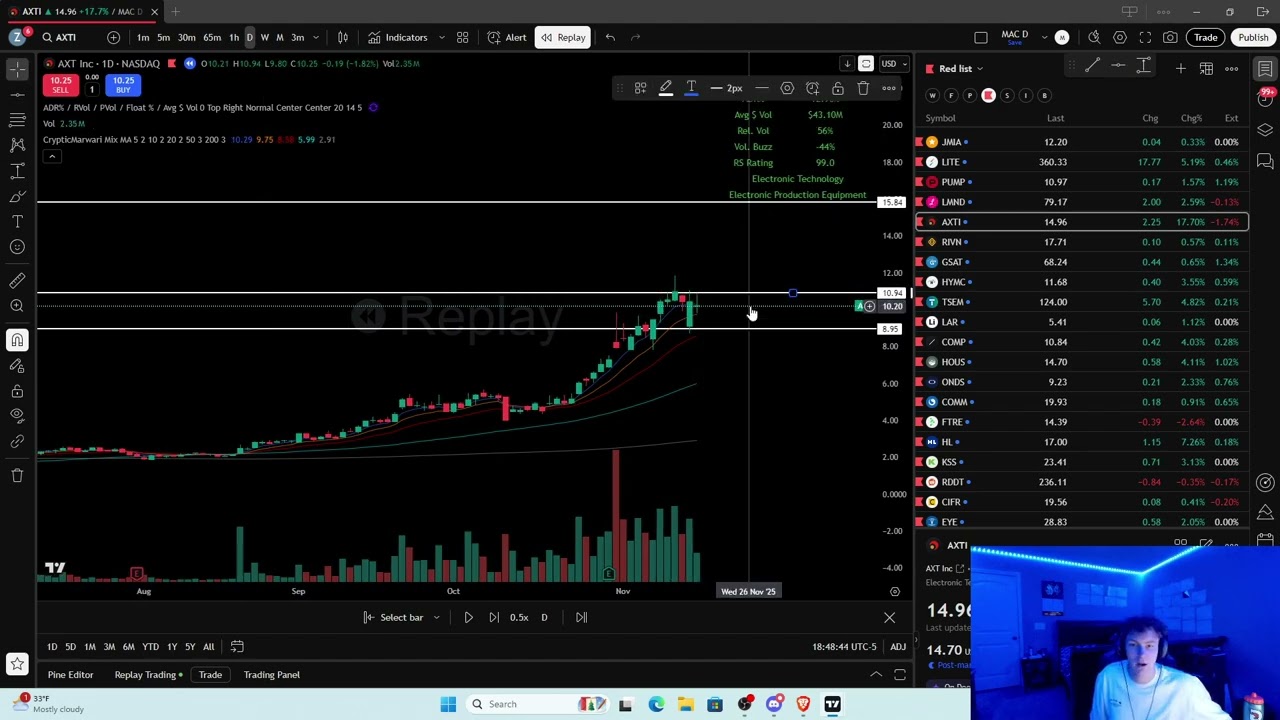Toggle the W filter circle in watchlist
Screen dimensions: 1280x720
point(932,95)
